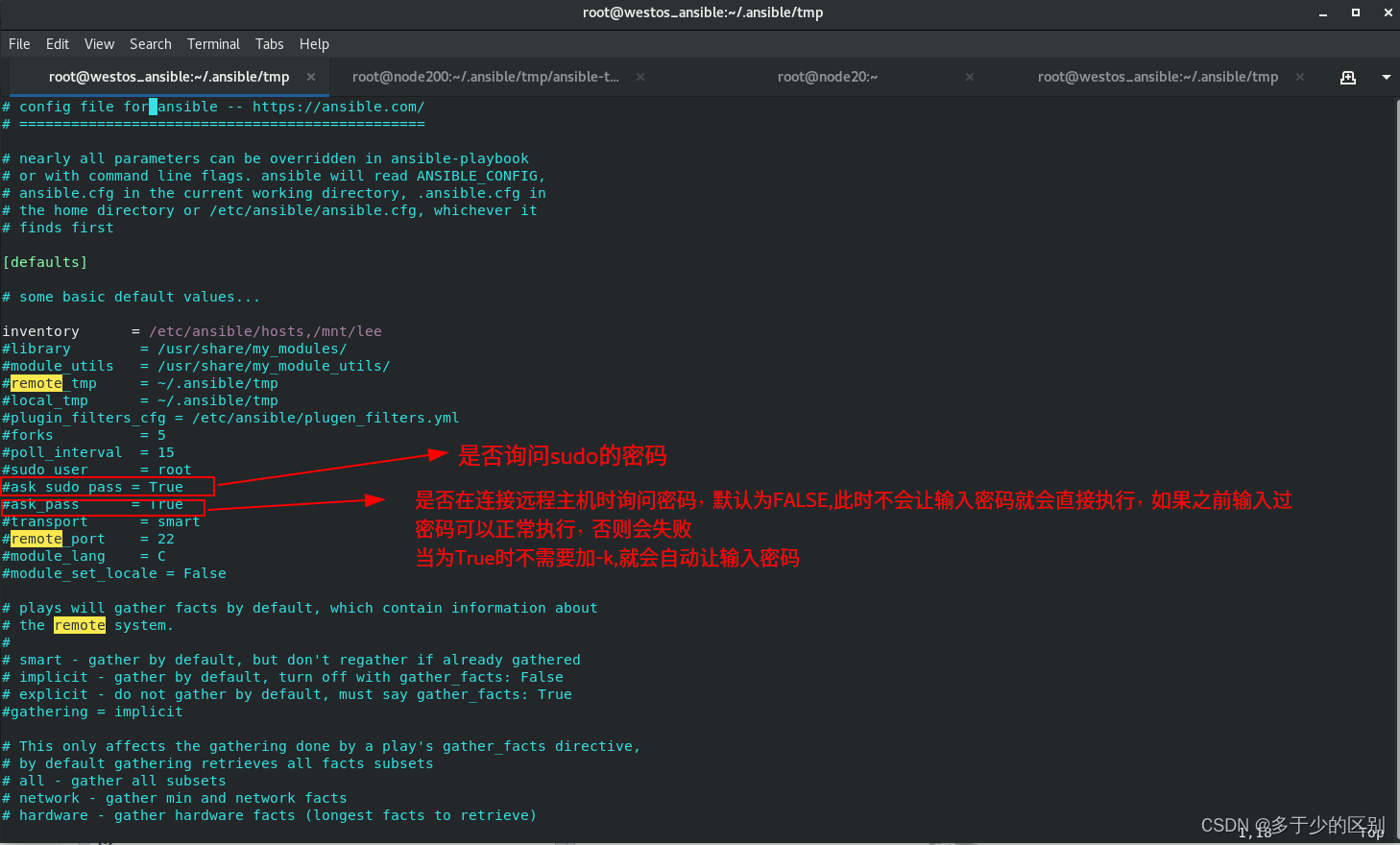1400x845 pixels.
Task: Click the https://ansible.com/ URL text
Action: coord(338,107)
